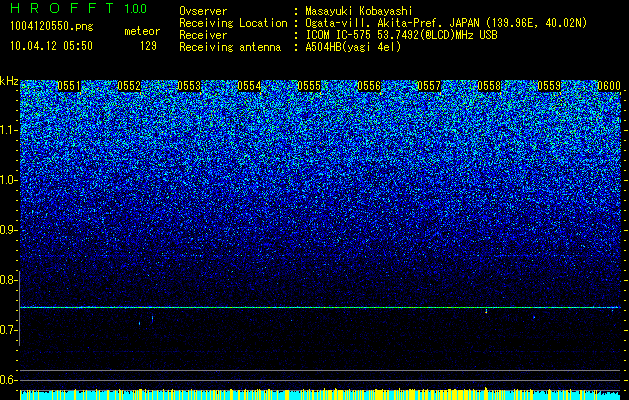Click the 0600 time marker
The height and width of the screenshot is (400, 629).
pos(609,86)
